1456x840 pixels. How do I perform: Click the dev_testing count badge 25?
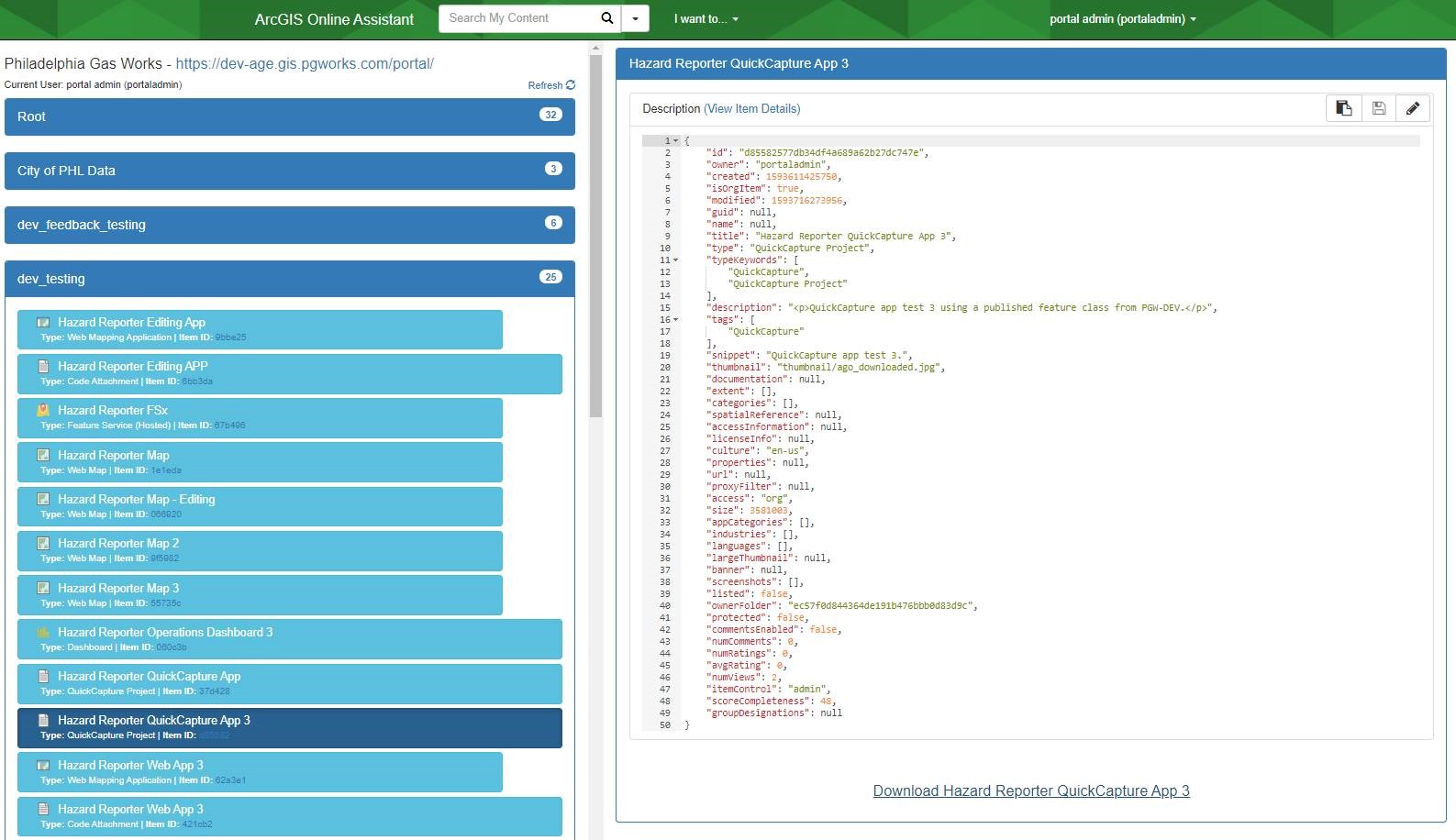click(x=550, y=277)
